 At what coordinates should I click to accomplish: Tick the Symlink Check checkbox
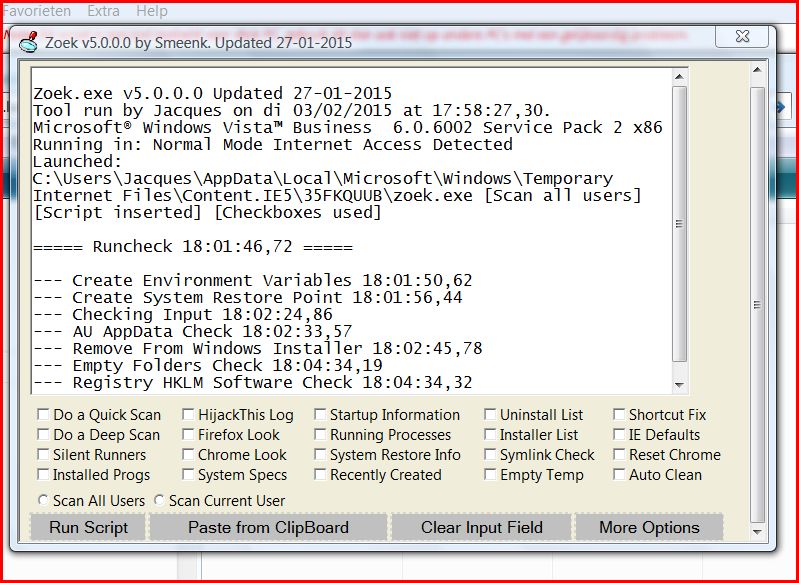[x=490, y=454]
